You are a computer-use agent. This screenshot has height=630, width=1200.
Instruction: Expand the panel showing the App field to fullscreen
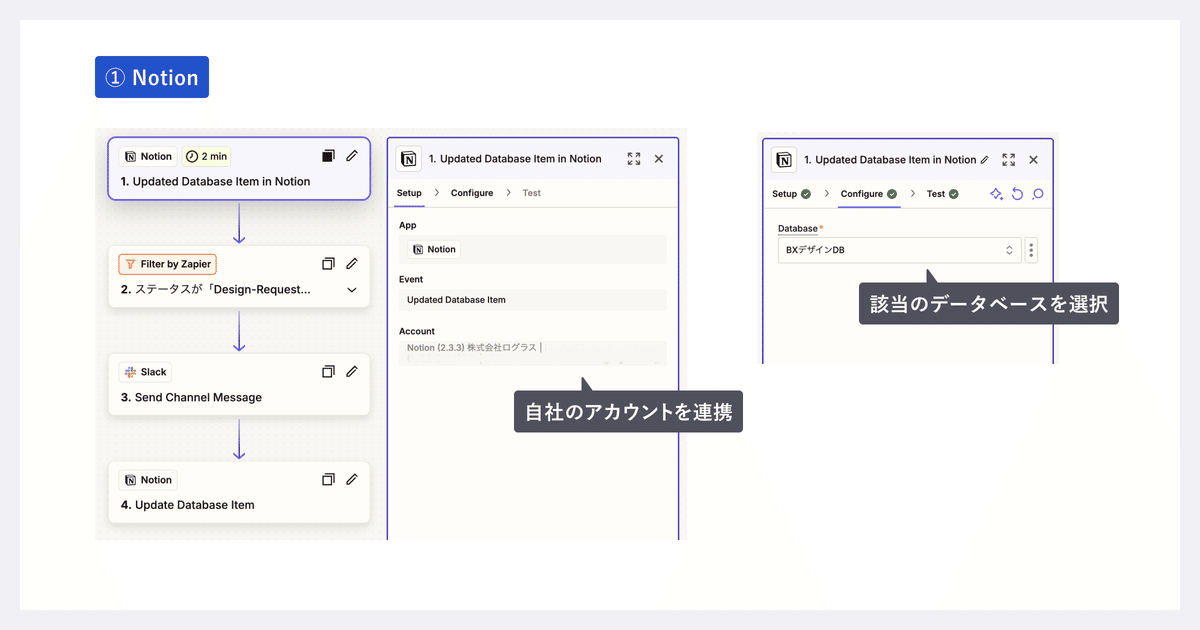coord(634,159)
